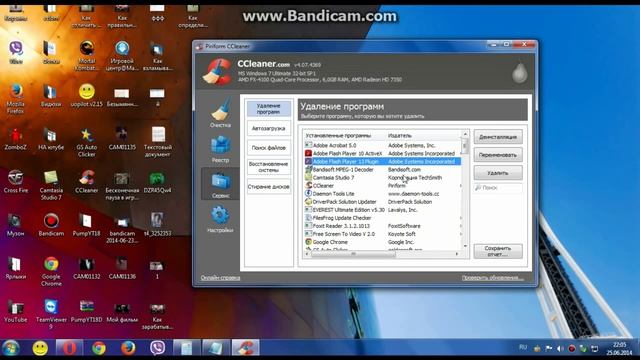
Task: Select Free Screen To Video V 2.0 row
Action: click(x=382, y=234)
